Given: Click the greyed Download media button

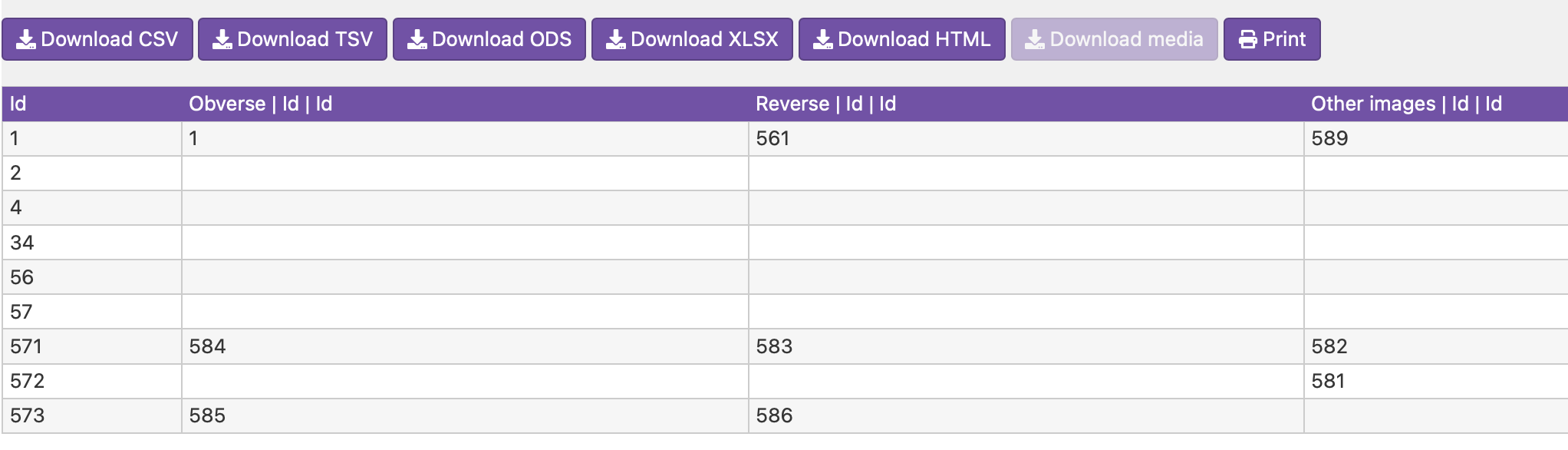Looking at the screenshot, I should (1114, 39).
